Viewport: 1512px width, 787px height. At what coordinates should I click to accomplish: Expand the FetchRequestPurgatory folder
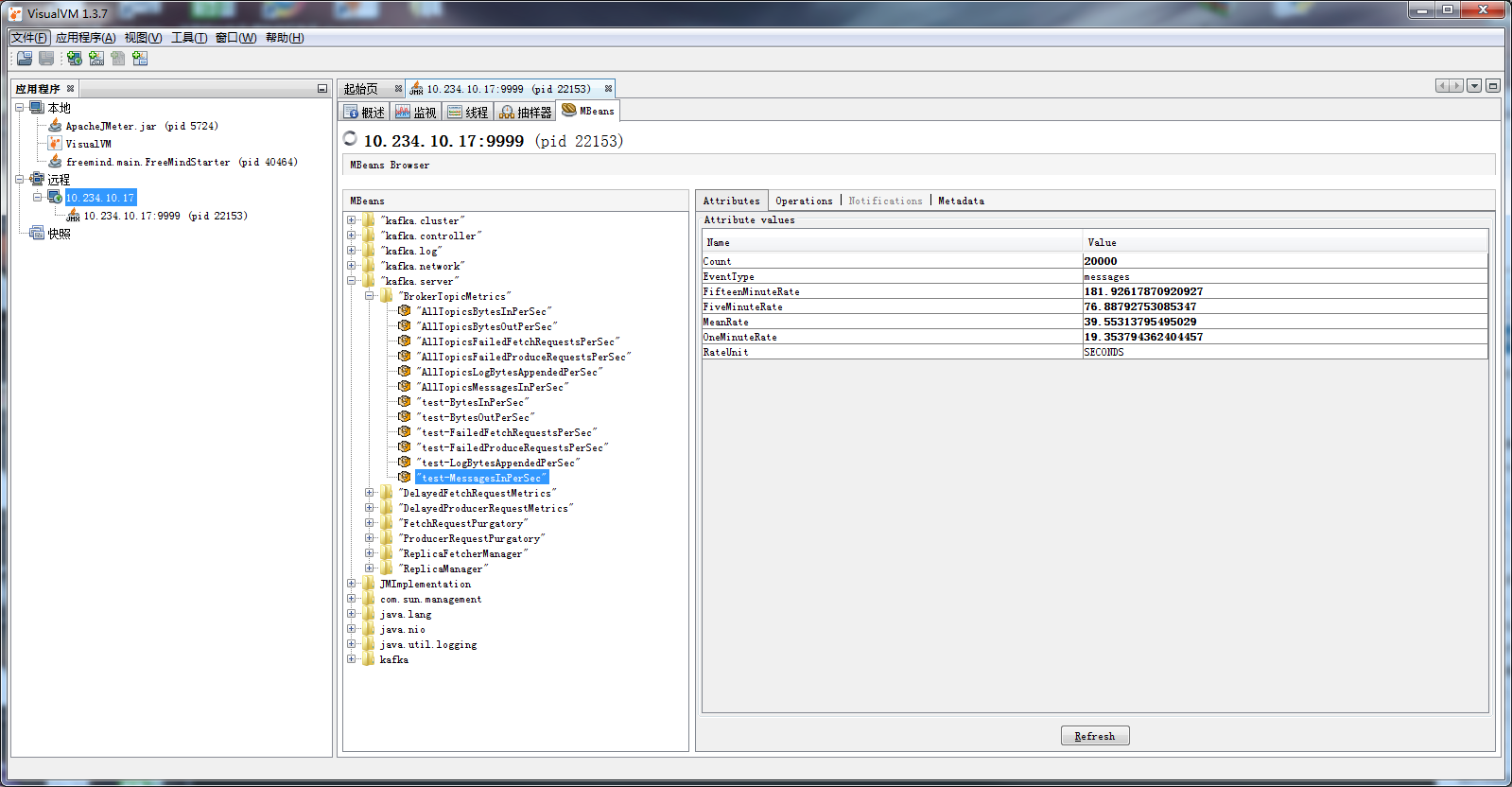369,523
